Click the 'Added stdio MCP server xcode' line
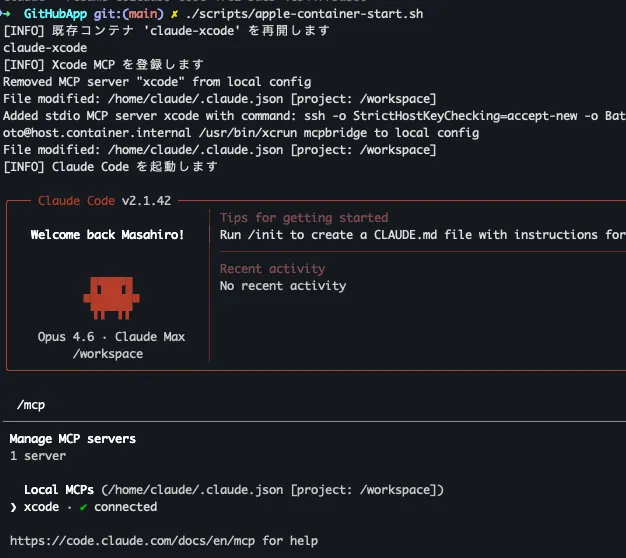Screen dimensions: 626x558 coord(314,116)
